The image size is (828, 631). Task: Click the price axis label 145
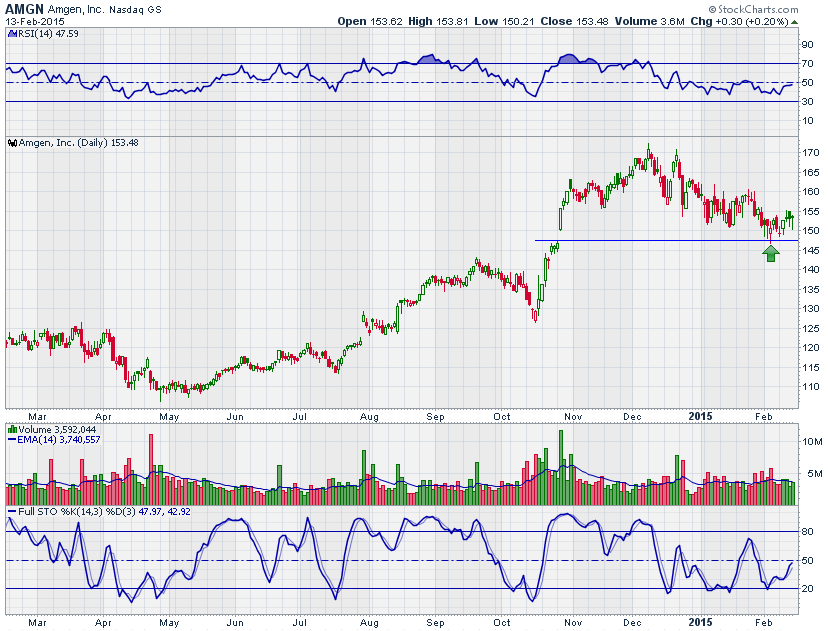[811, 251]
